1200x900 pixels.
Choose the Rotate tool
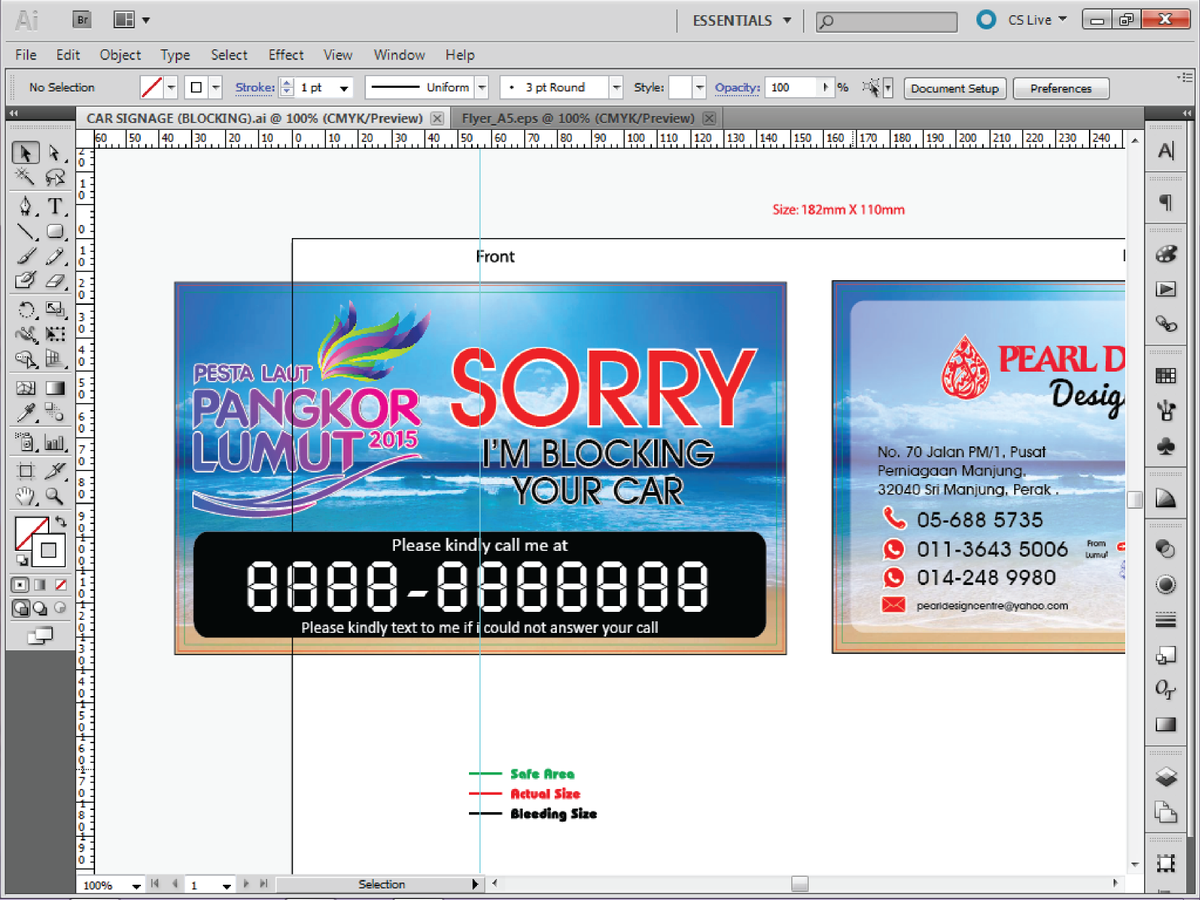pyautogui.click(x=25, y=310)
